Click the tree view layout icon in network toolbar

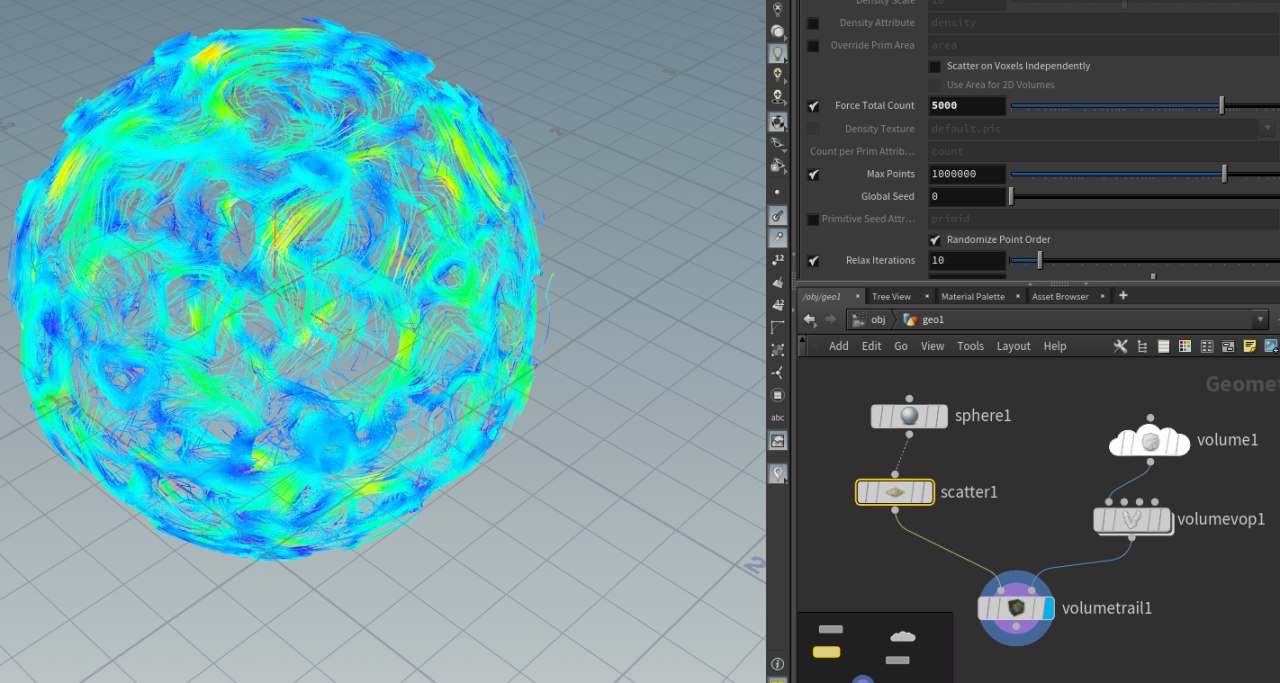pos(1142,346)
